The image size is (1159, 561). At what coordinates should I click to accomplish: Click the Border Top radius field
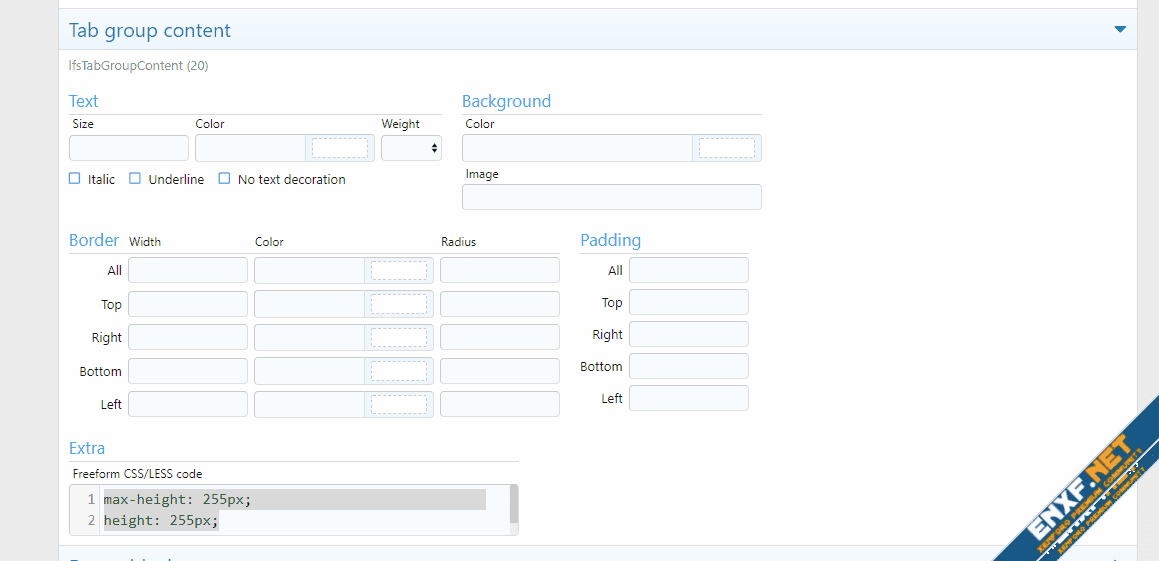tap(499, 304)
